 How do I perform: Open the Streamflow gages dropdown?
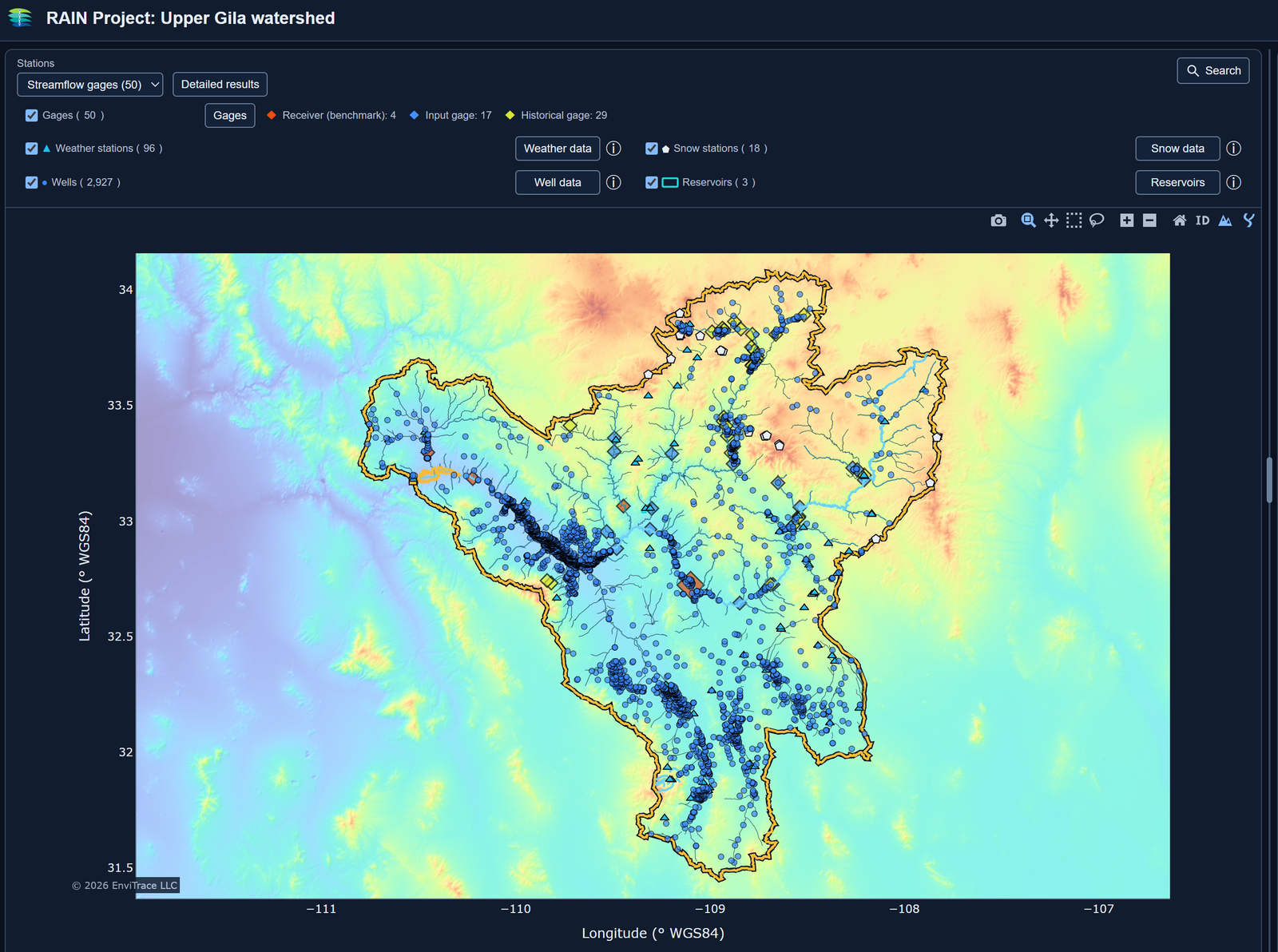pyautogui.click(x=90, y=85)
